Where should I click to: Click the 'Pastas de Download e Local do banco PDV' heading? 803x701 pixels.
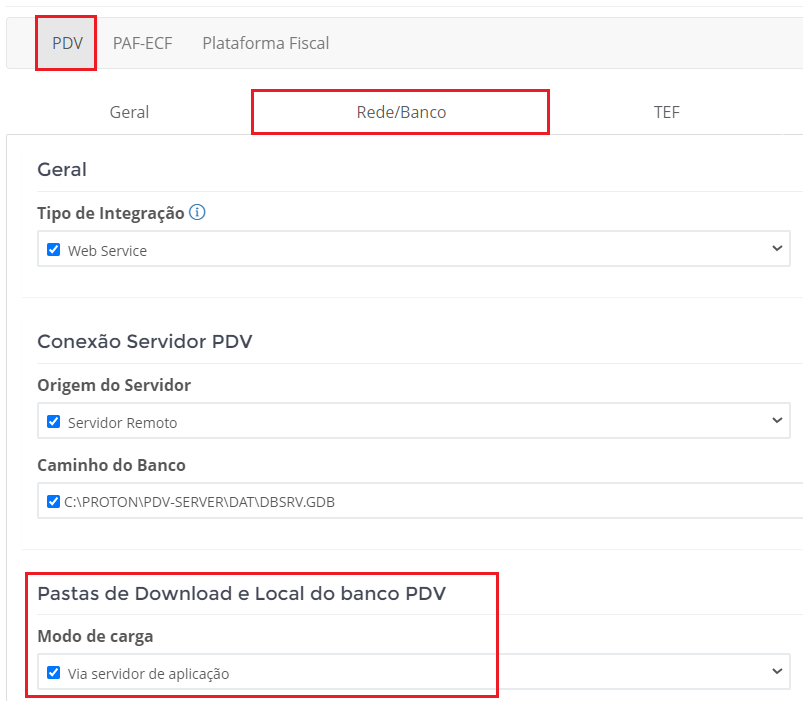point(242,593)
